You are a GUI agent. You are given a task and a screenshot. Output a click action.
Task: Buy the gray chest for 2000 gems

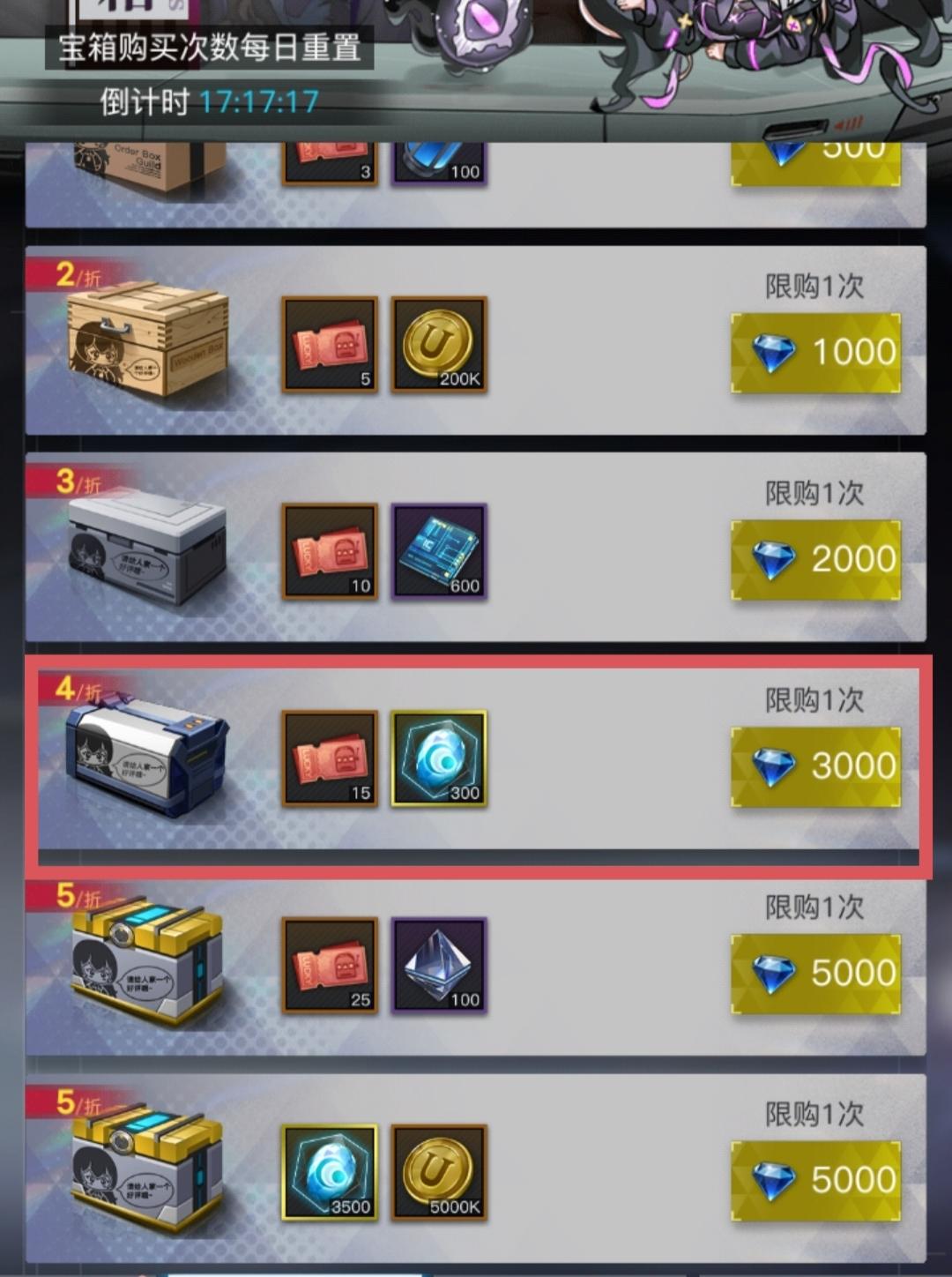816,560
